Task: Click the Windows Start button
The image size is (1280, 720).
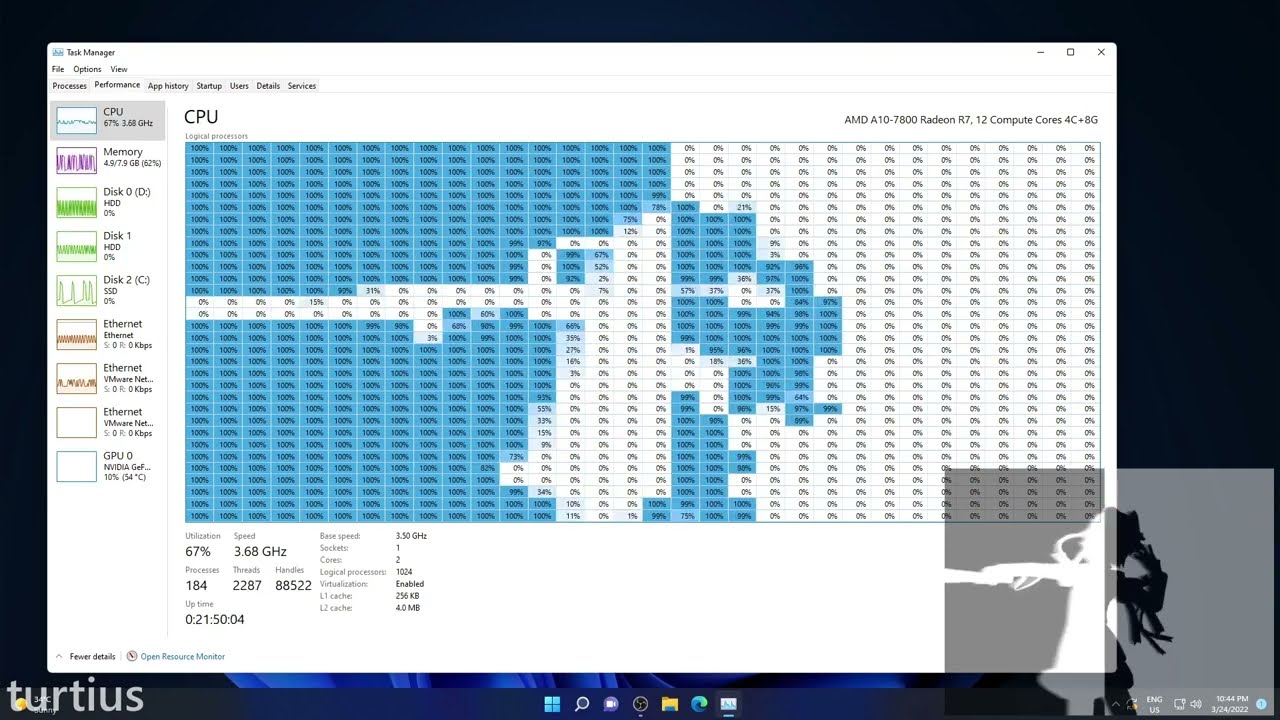Action: coord(552,704)
